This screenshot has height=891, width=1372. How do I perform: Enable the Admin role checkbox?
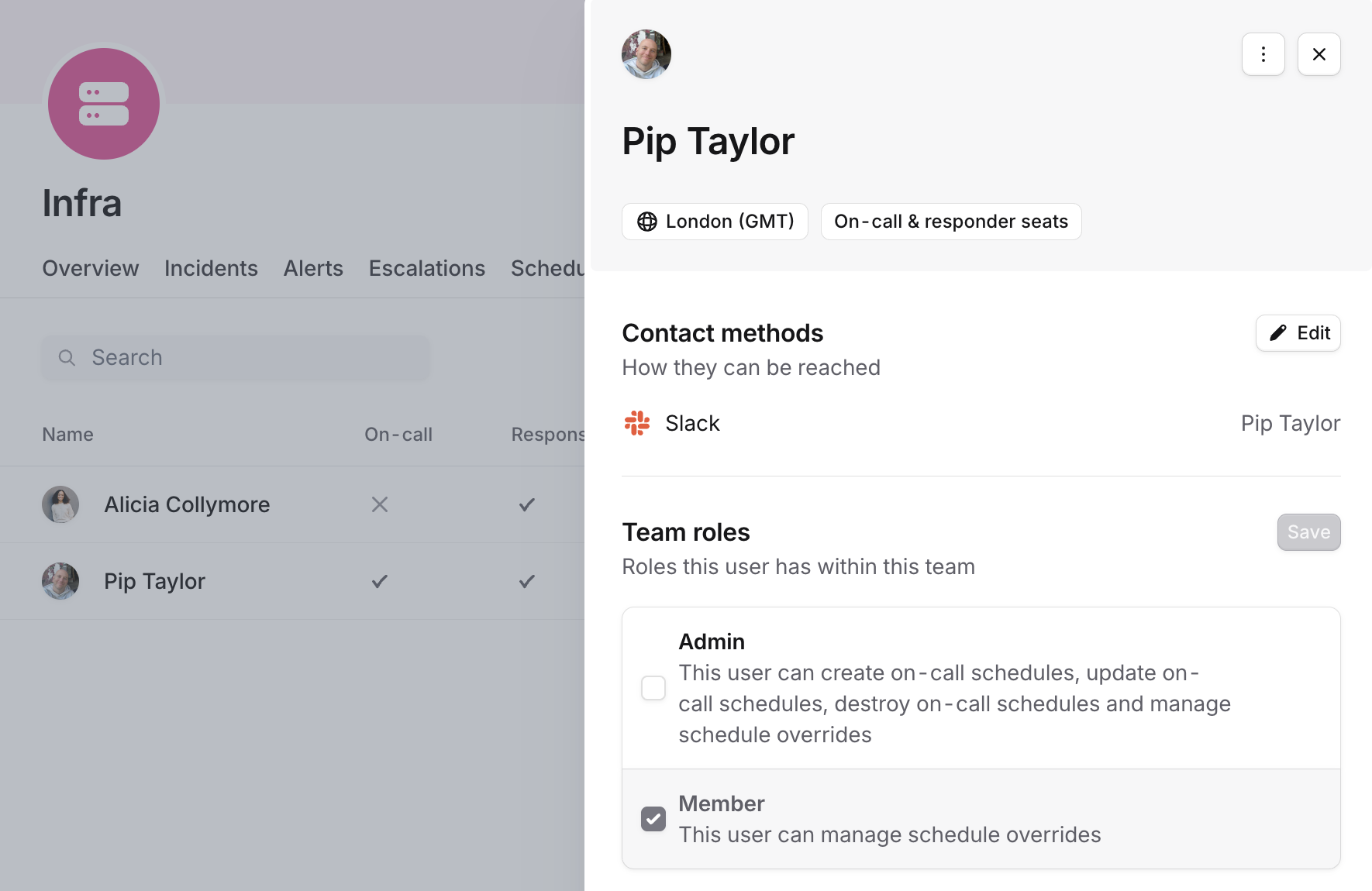point(653,688)
